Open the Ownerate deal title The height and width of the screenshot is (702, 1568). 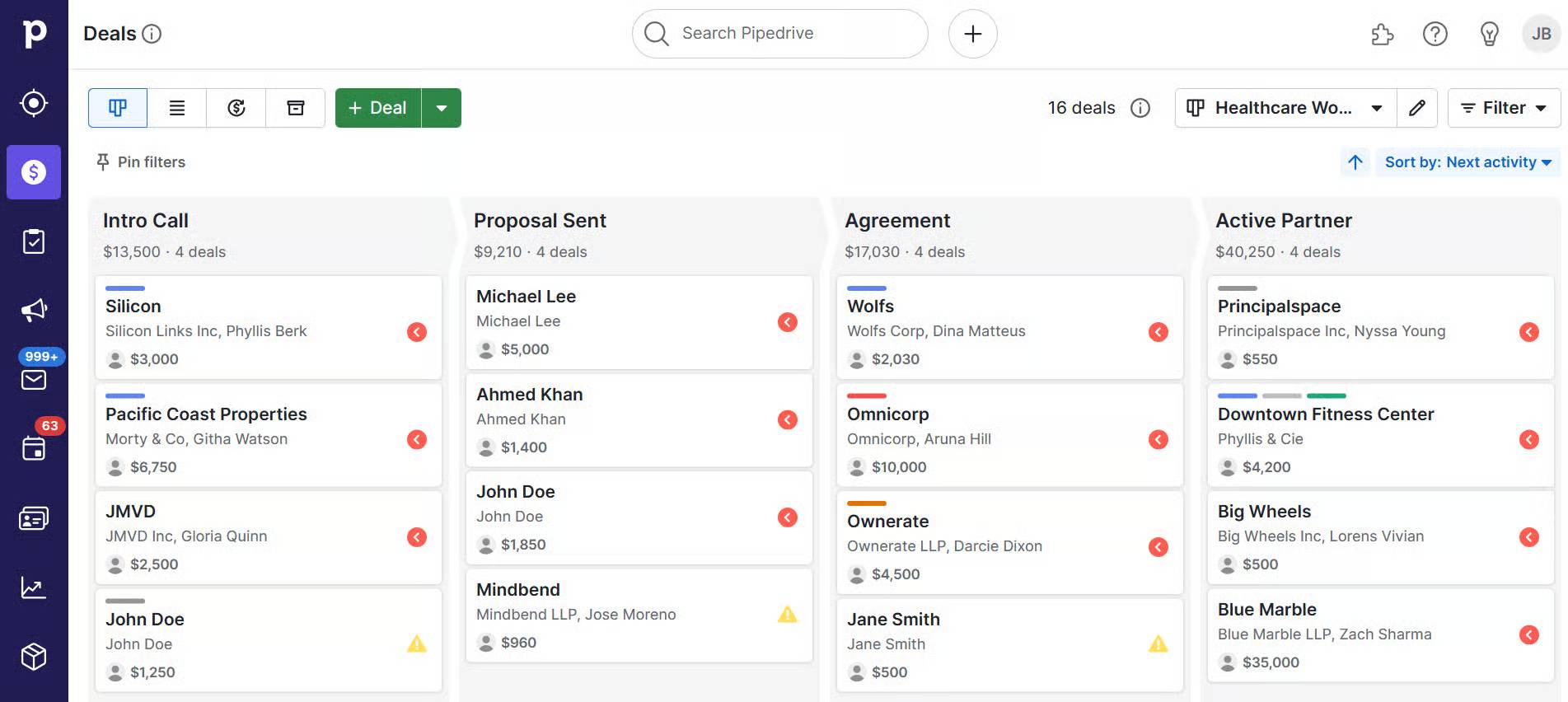click(x=888, y=521)
